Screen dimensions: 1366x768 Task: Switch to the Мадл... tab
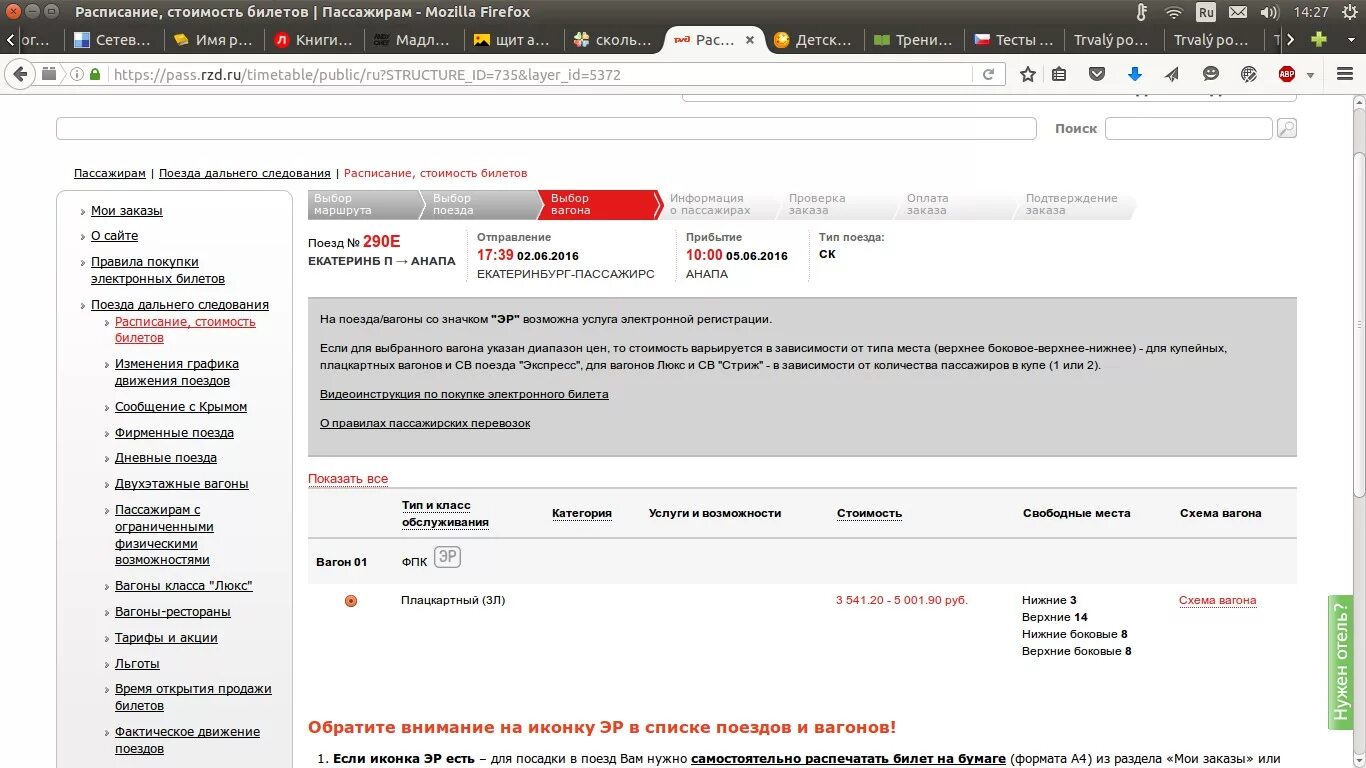tap(413, 40)
